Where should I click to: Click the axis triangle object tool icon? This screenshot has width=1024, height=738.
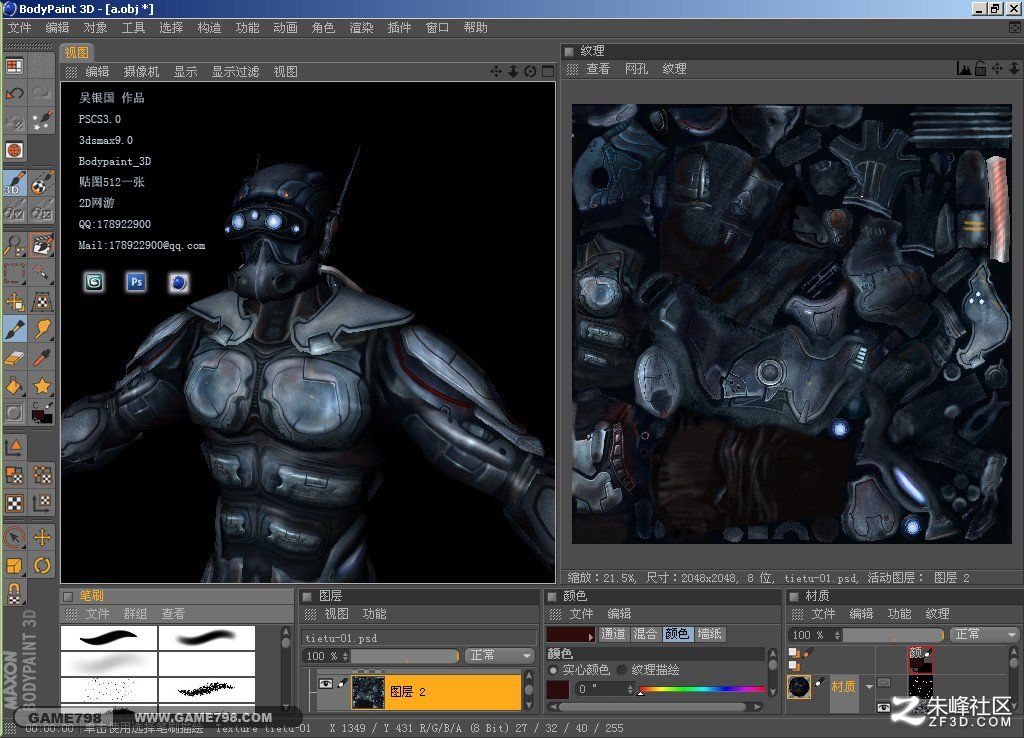tap(14, 447)
